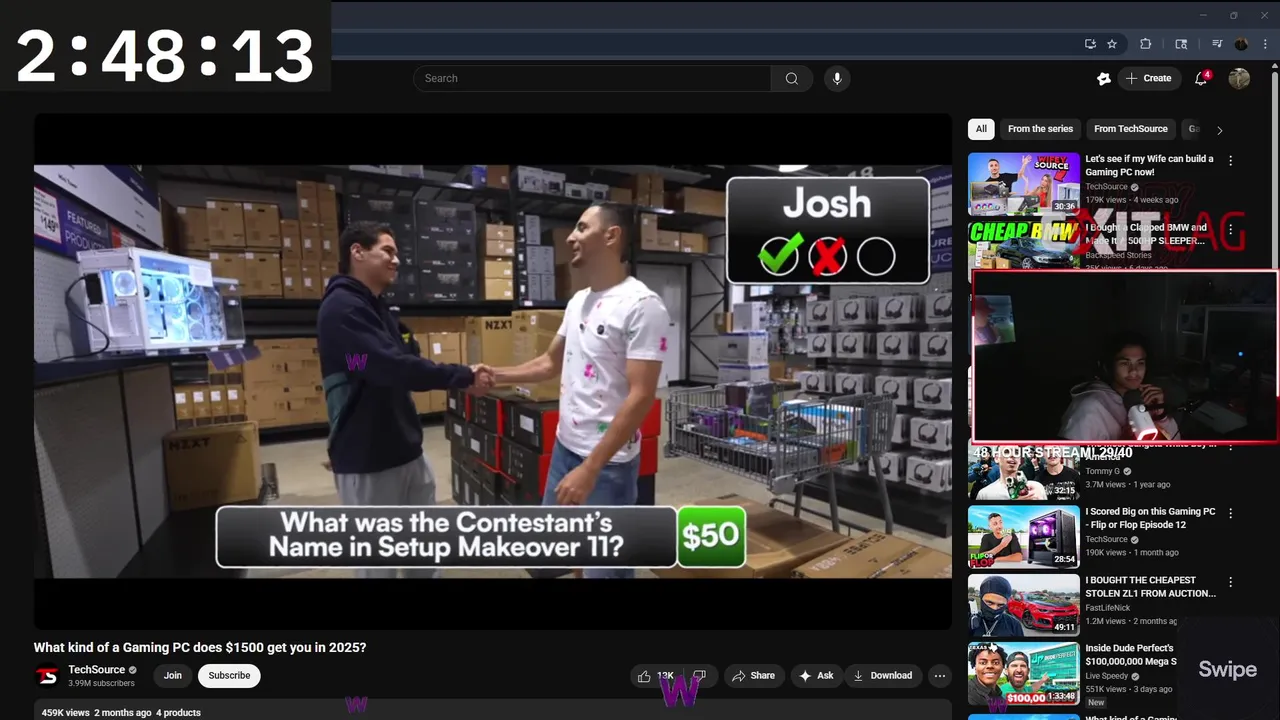The width and height of the screenshot is (1280, 720).
Task: Install the app via the address bar icon
Action: (x=1090, y=44)
